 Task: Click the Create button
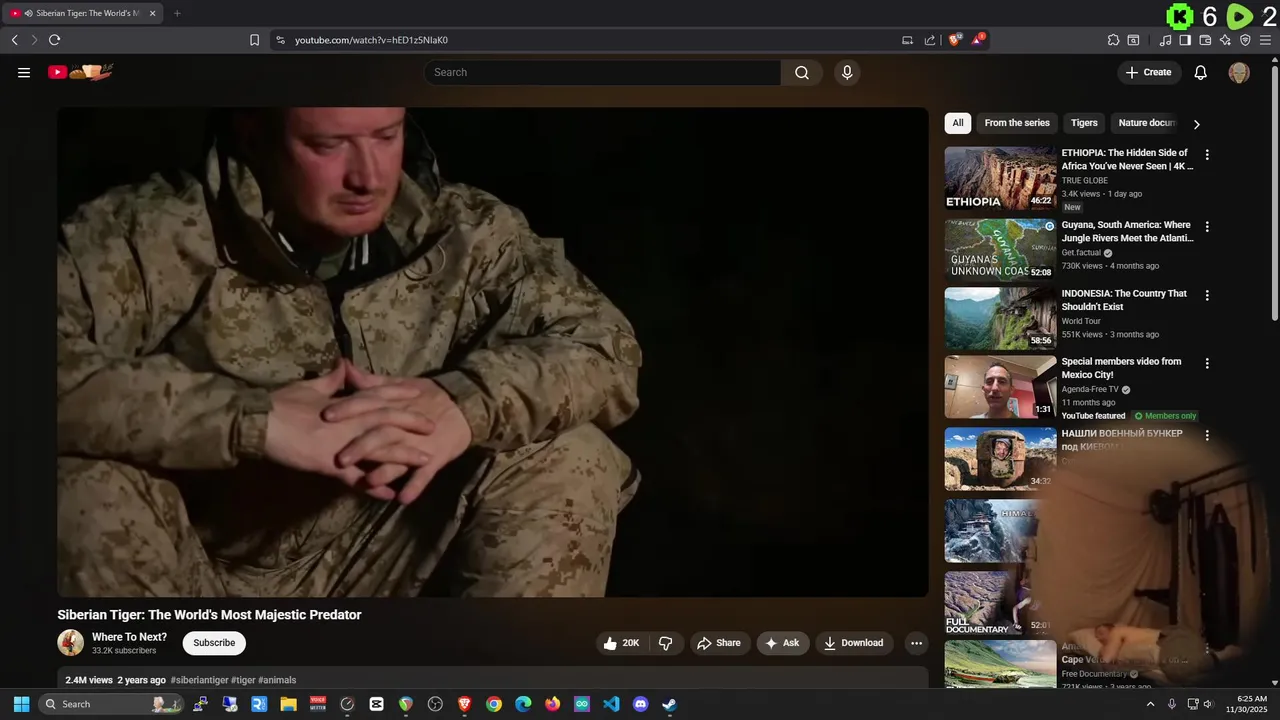[x=1149, y=72]
